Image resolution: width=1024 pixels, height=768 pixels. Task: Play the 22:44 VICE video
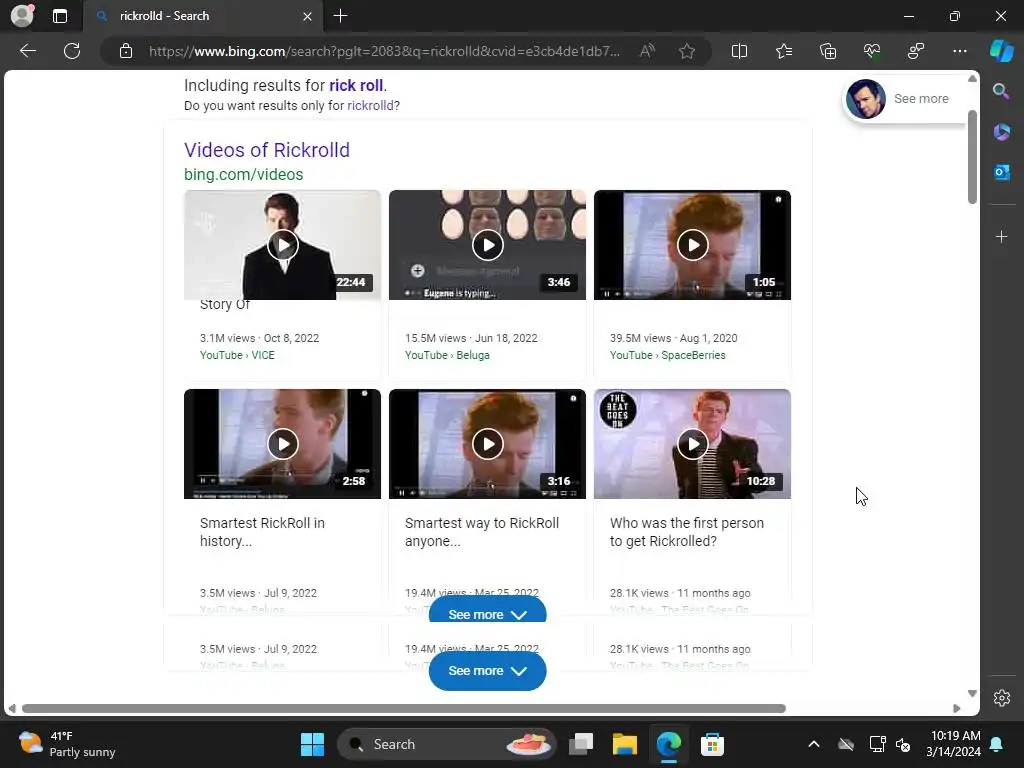point(282,245)
